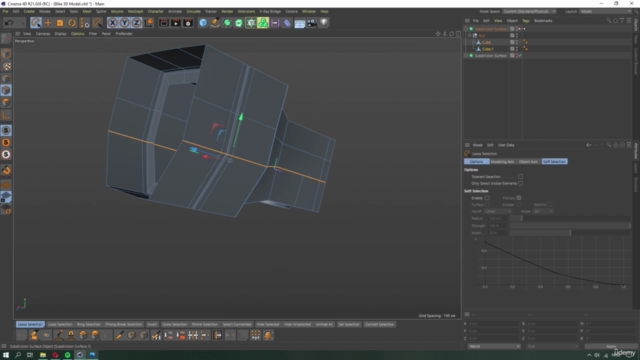
Task: Click the blue Cube primitive icon
Action: (203, 23)
